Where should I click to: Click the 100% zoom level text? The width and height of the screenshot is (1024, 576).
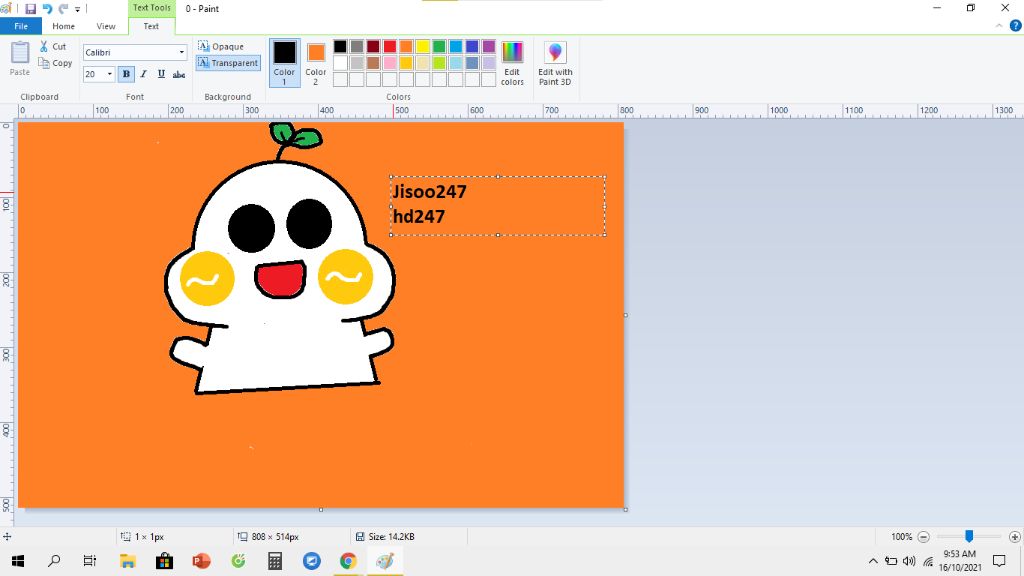902,537
